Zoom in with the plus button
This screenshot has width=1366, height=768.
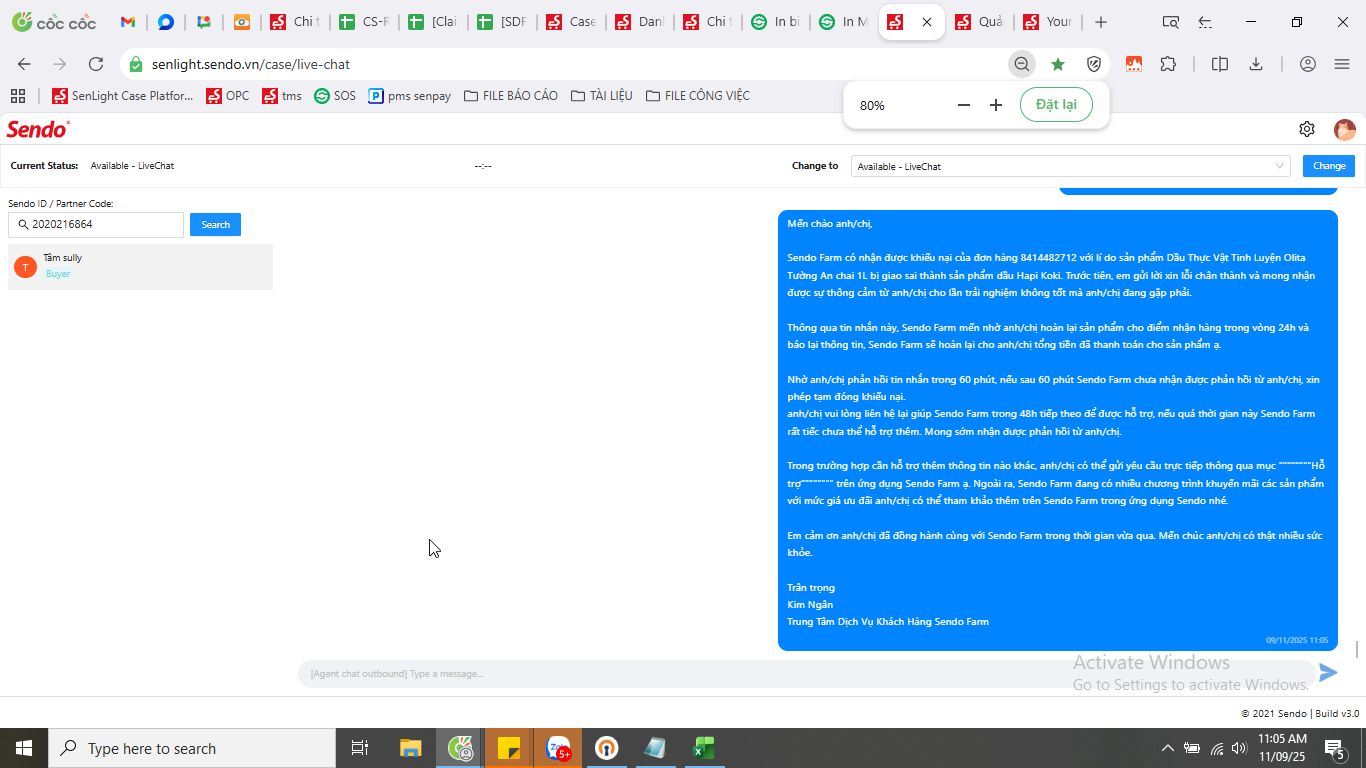click(x=996, y=105)
